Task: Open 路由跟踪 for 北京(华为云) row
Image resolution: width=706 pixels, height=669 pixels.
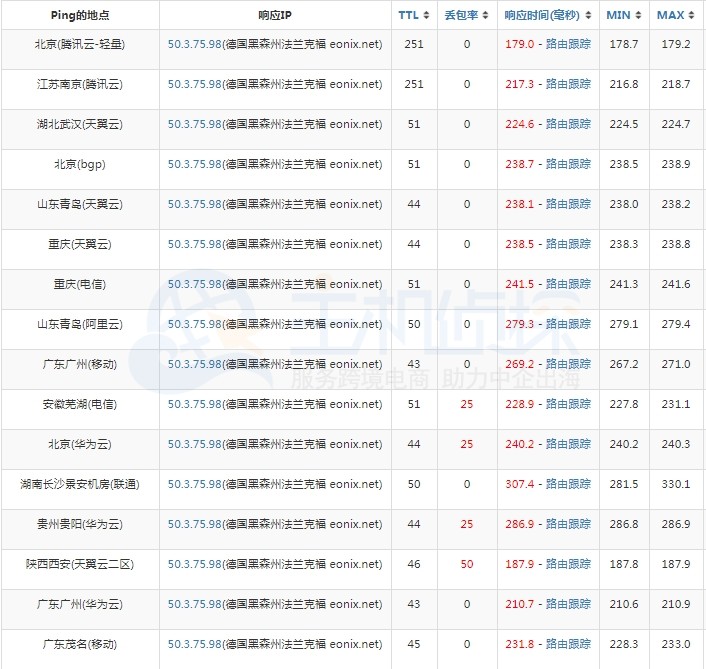Action: click(568, 444)
